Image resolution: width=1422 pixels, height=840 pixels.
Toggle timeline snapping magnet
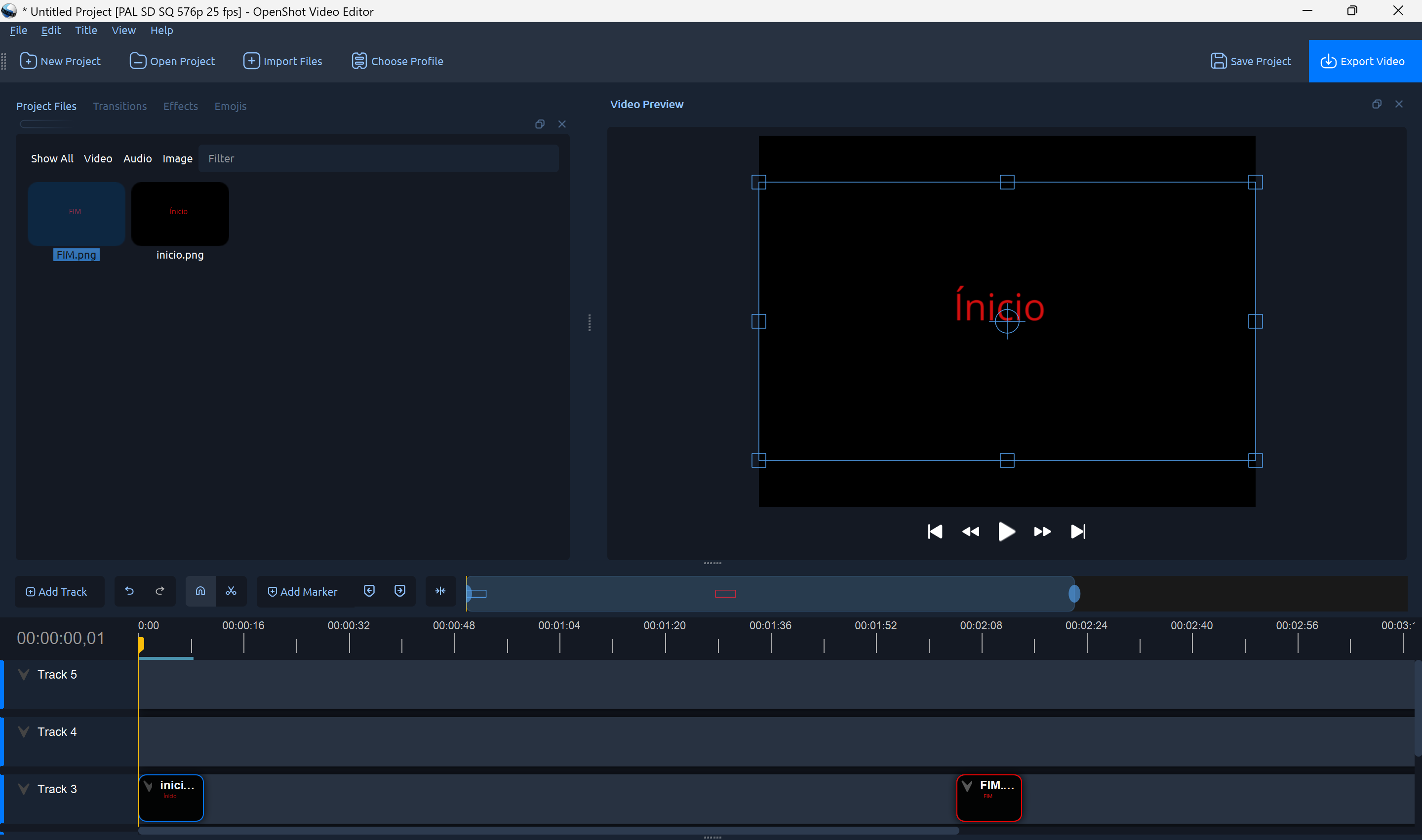coord(200,591)
